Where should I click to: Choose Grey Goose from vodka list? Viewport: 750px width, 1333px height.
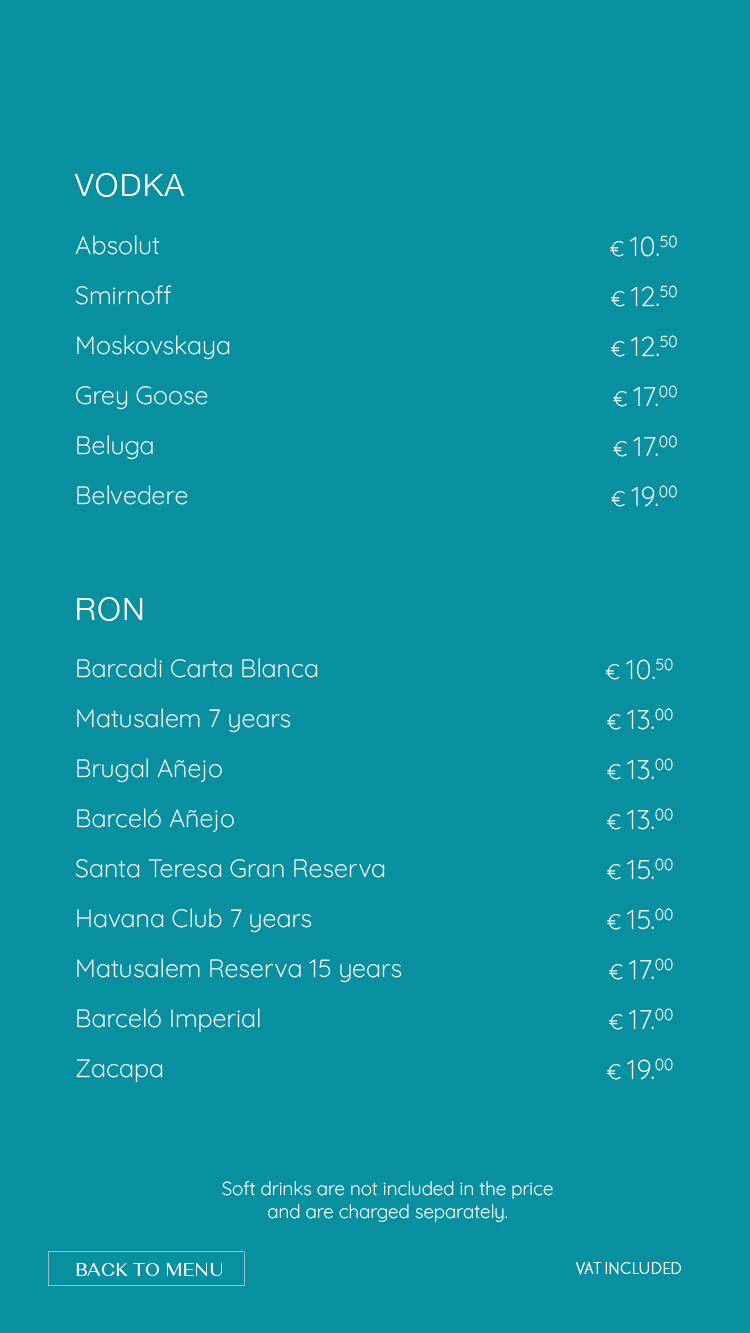376,396
